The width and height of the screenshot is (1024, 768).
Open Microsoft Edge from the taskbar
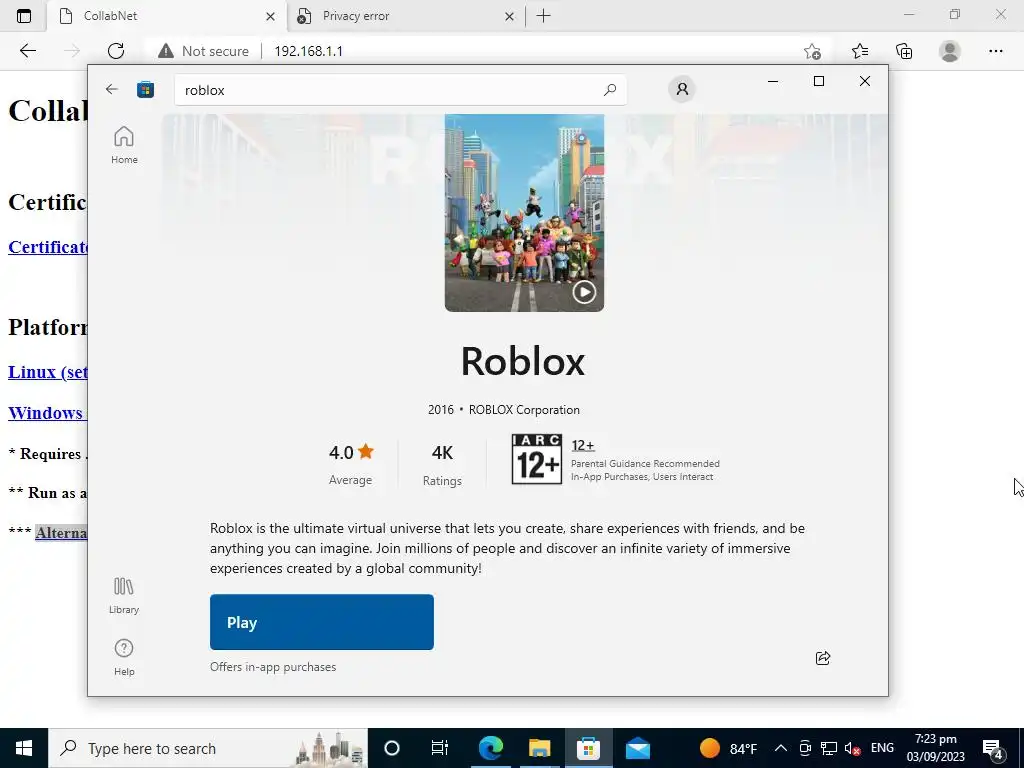pyautogui.click(x=490, y=748)
